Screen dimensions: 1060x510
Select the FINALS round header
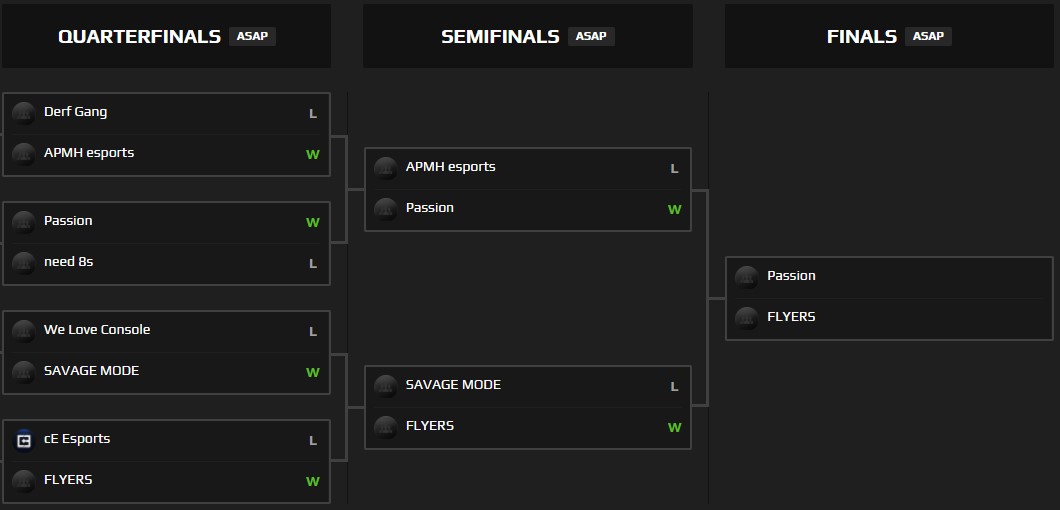(861, 36)
